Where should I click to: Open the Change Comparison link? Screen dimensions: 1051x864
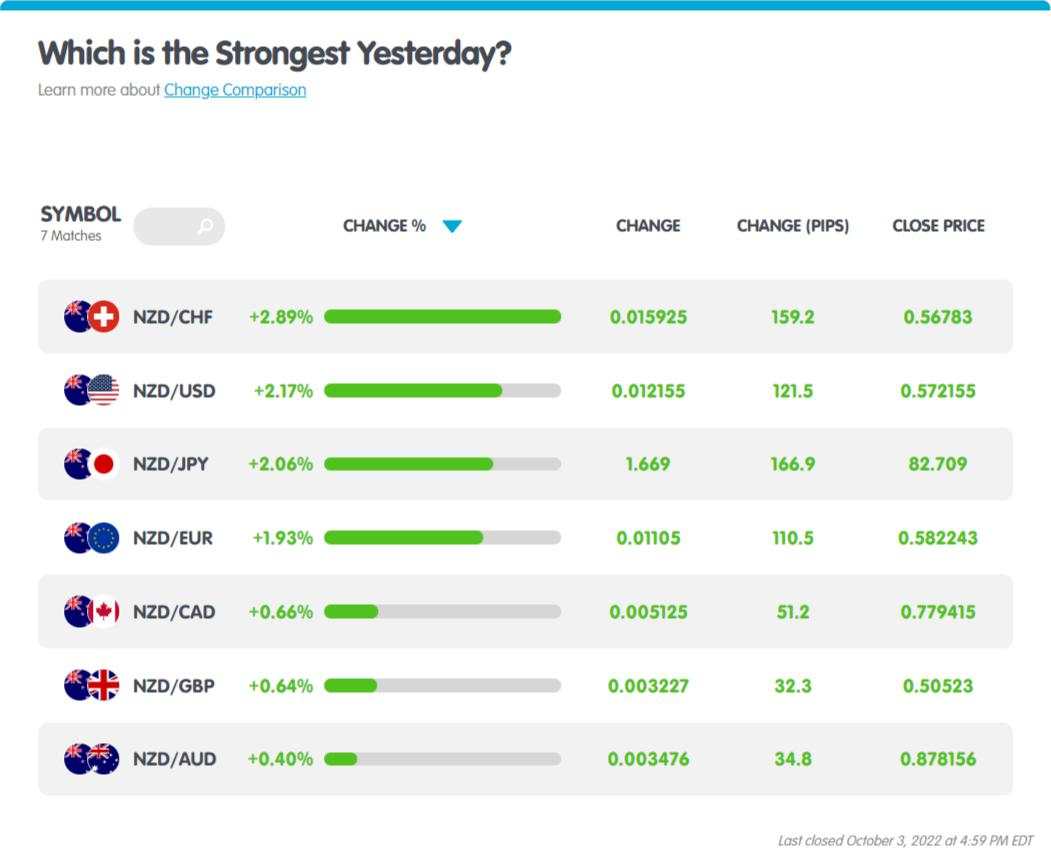235,90
